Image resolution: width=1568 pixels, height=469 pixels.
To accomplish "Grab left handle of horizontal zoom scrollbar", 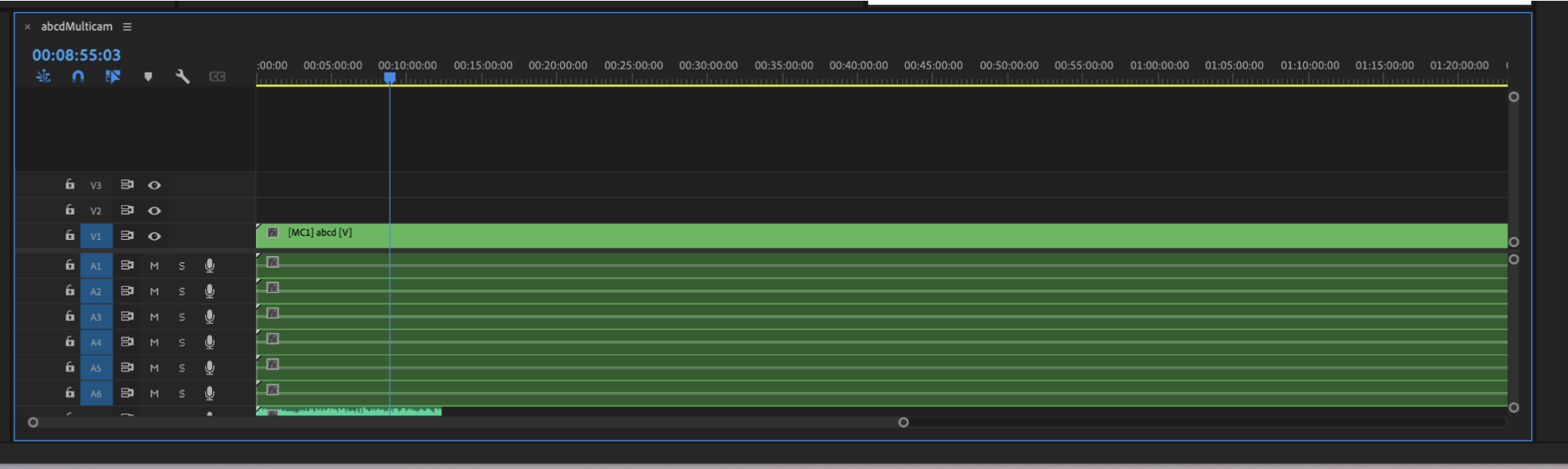I will [x=33, y=422].
